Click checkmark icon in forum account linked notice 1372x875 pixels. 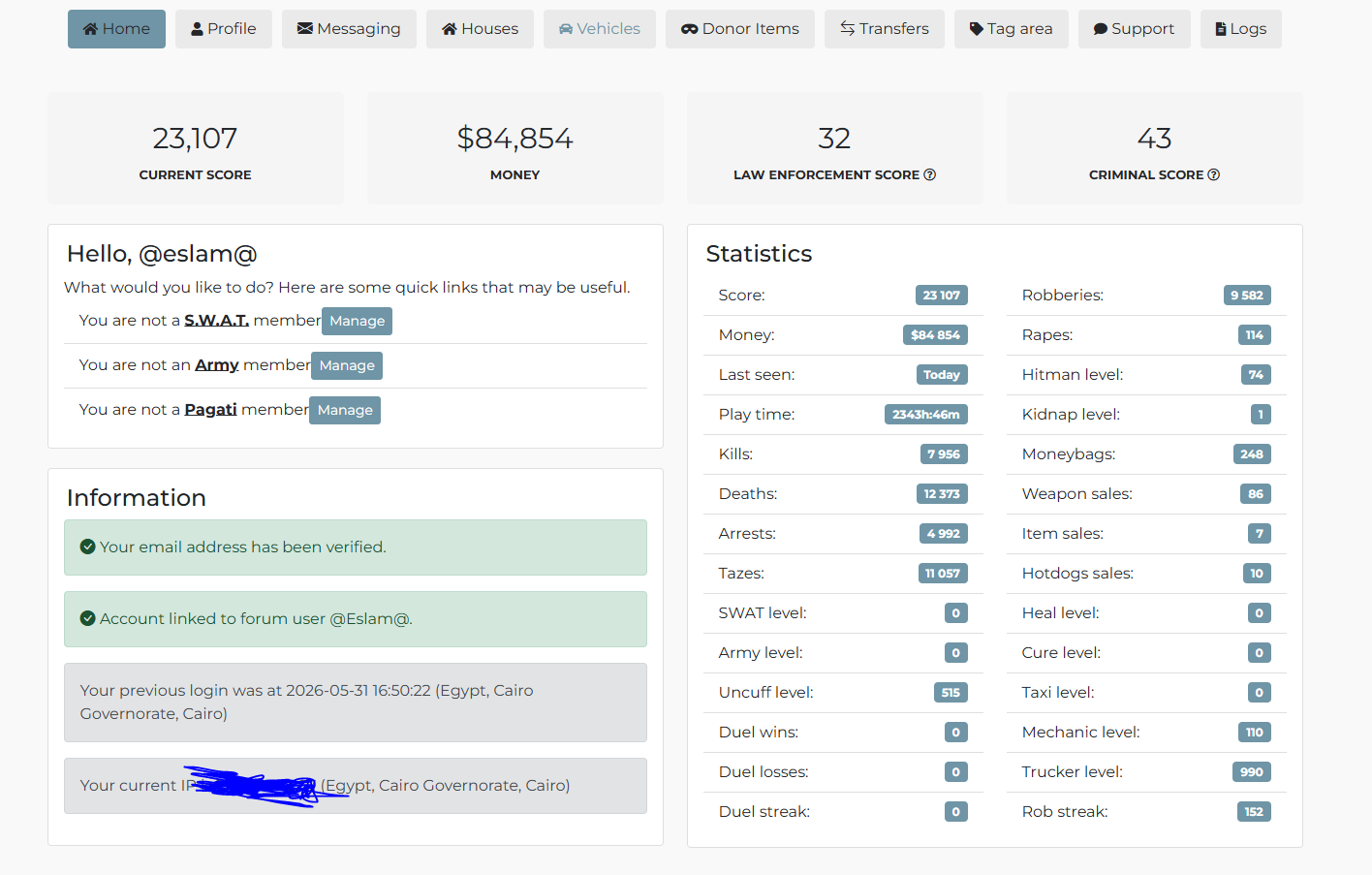point(87,618)
